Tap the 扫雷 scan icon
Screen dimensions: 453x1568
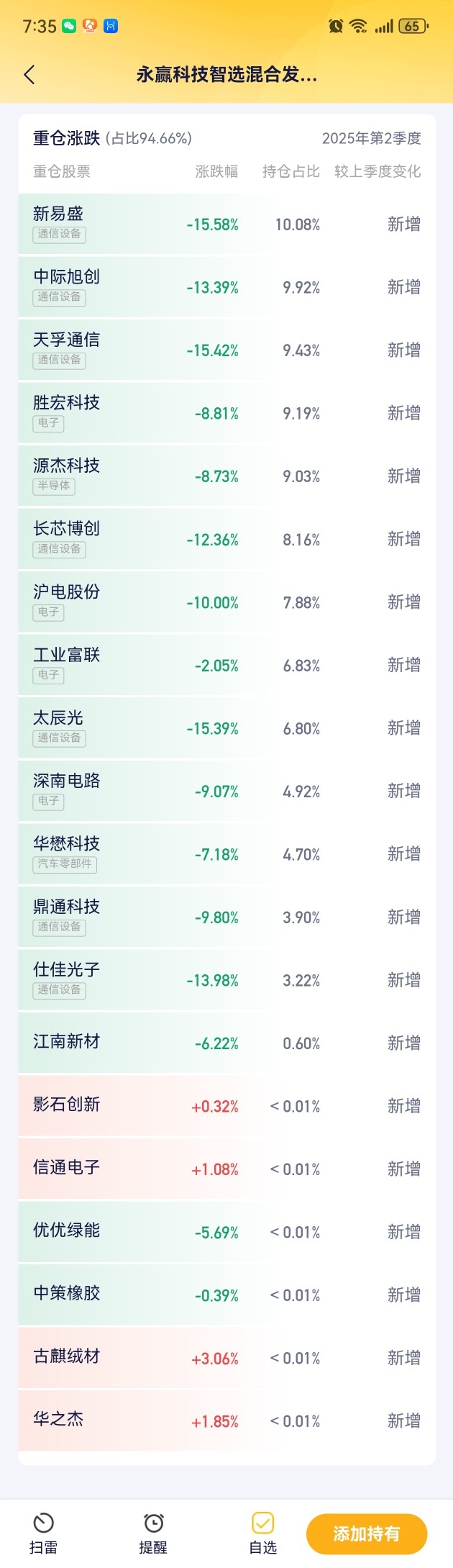[43, 1523]
